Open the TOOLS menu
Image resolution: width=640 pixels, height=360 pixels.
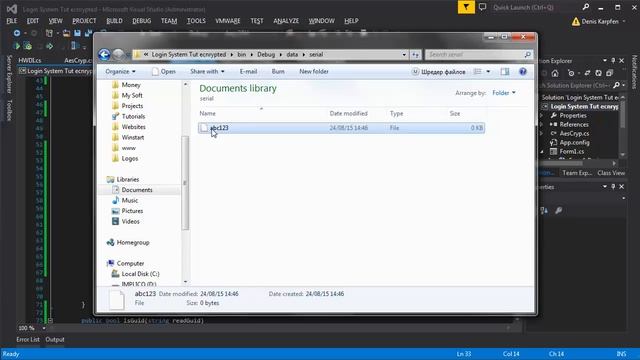pos(196,21)
